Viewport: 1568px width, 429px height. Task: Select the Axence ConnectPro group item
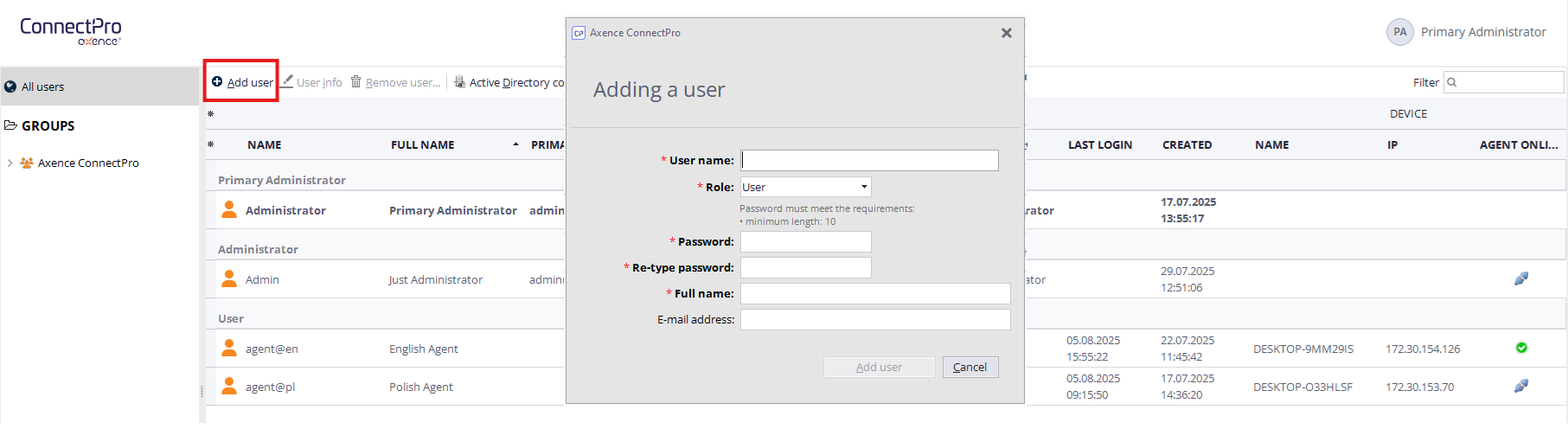[87, 163]
